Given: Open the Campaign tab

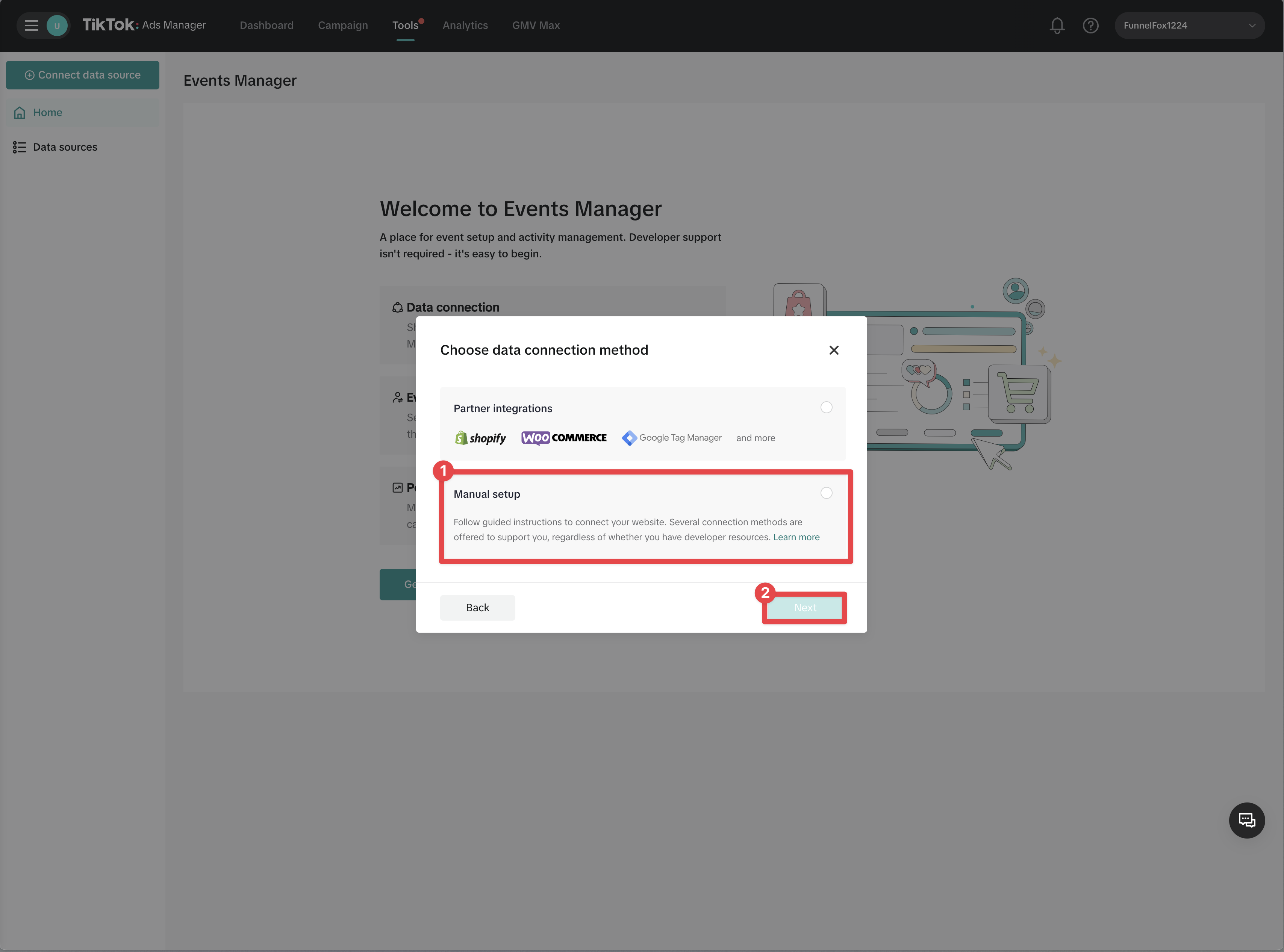Looking at the screenshot, I should [342, 25].
